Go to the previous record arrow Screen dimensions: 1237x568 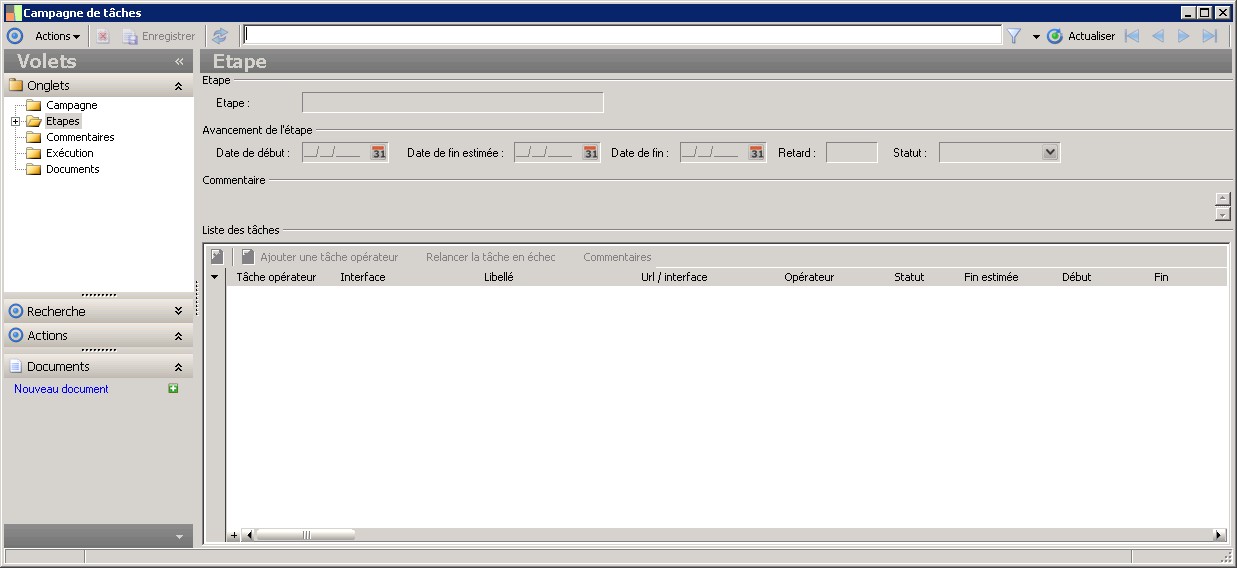tap(1158, 36)
